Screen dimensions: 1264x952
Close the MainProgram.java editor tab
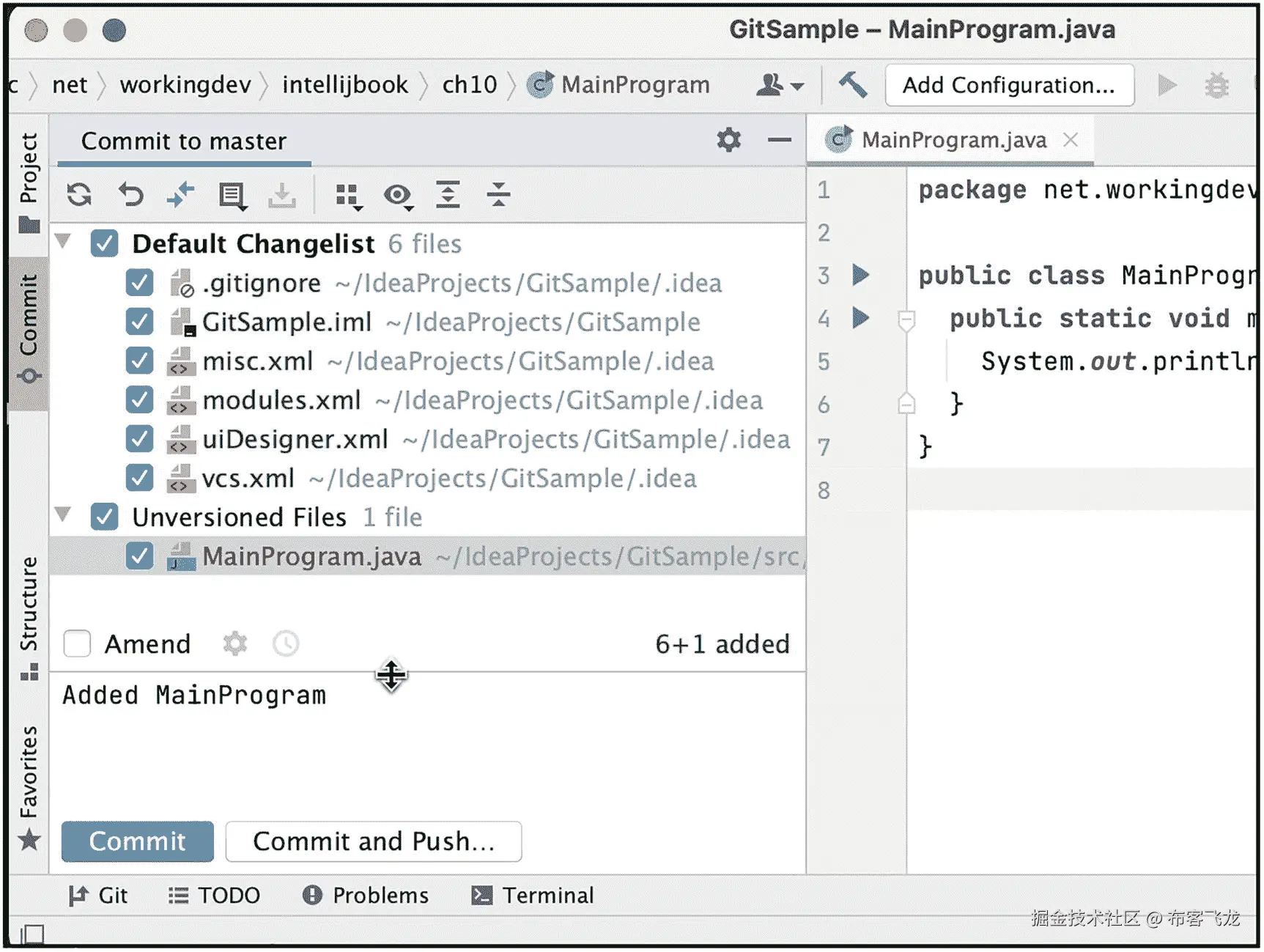1071,139
